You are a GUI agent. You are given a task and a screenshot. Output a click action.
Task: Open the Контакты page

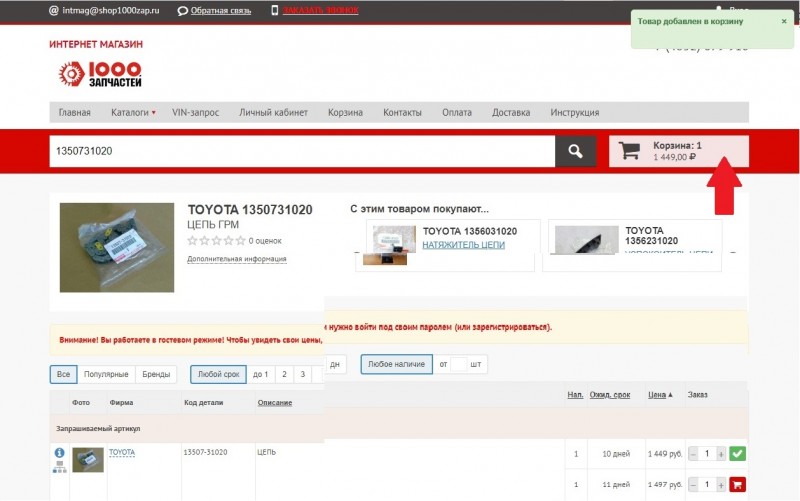(x=403, y=112)
